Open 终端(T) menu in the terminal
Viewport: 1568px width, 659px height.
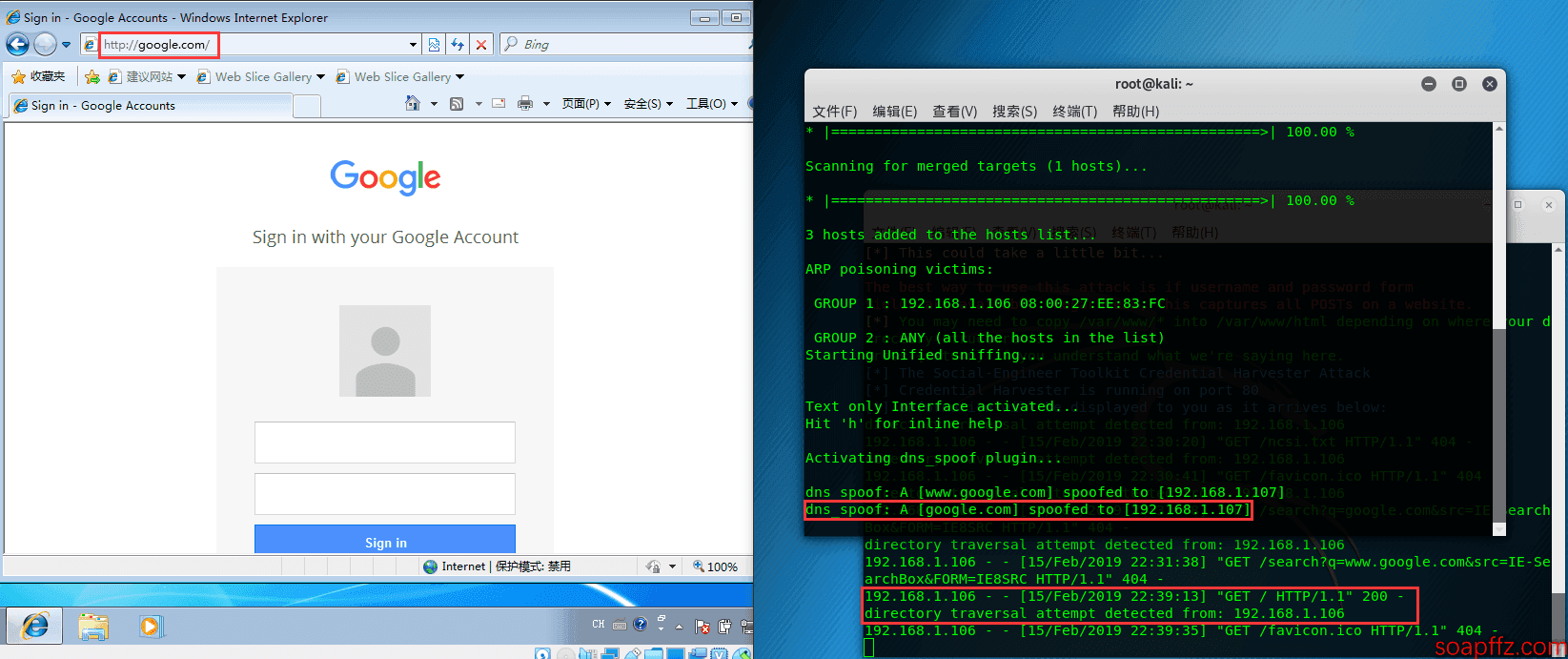[1075, 112]
